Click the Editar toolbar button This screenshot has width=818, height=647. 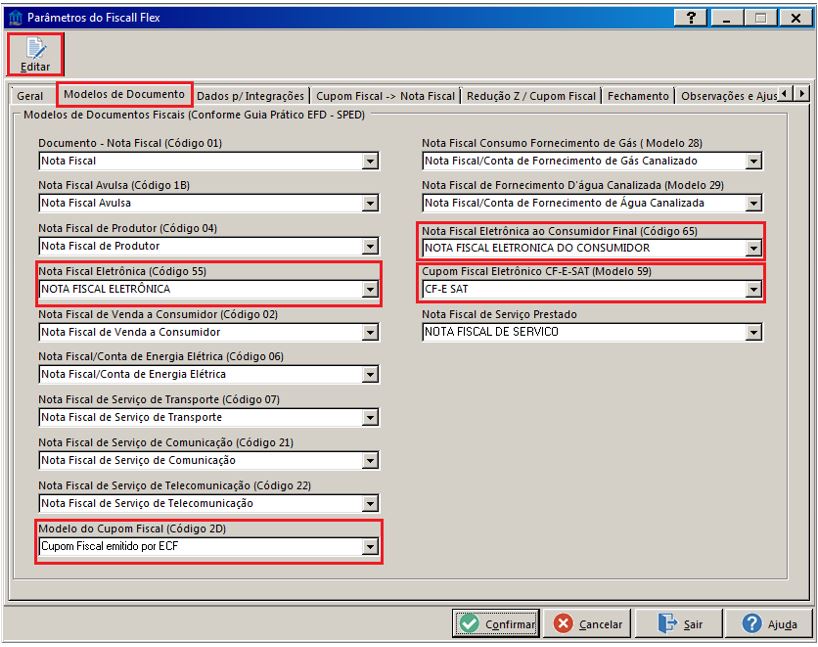click(35, 54)
